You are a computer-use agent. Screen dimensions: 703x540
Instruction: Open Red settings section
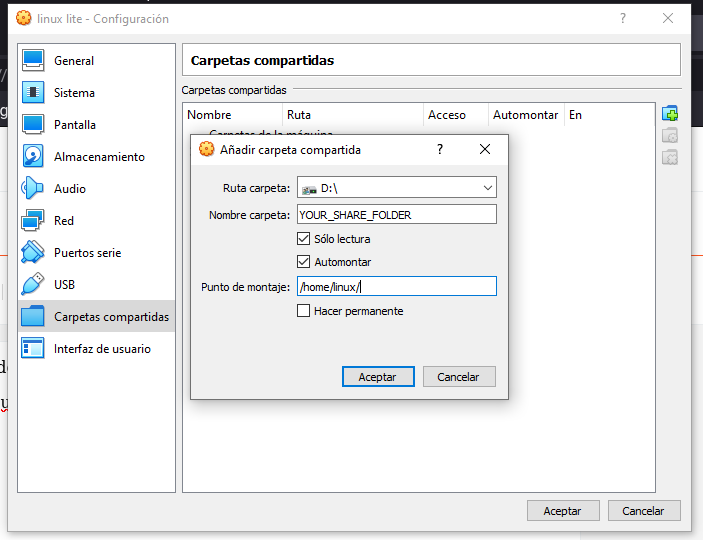96,221
